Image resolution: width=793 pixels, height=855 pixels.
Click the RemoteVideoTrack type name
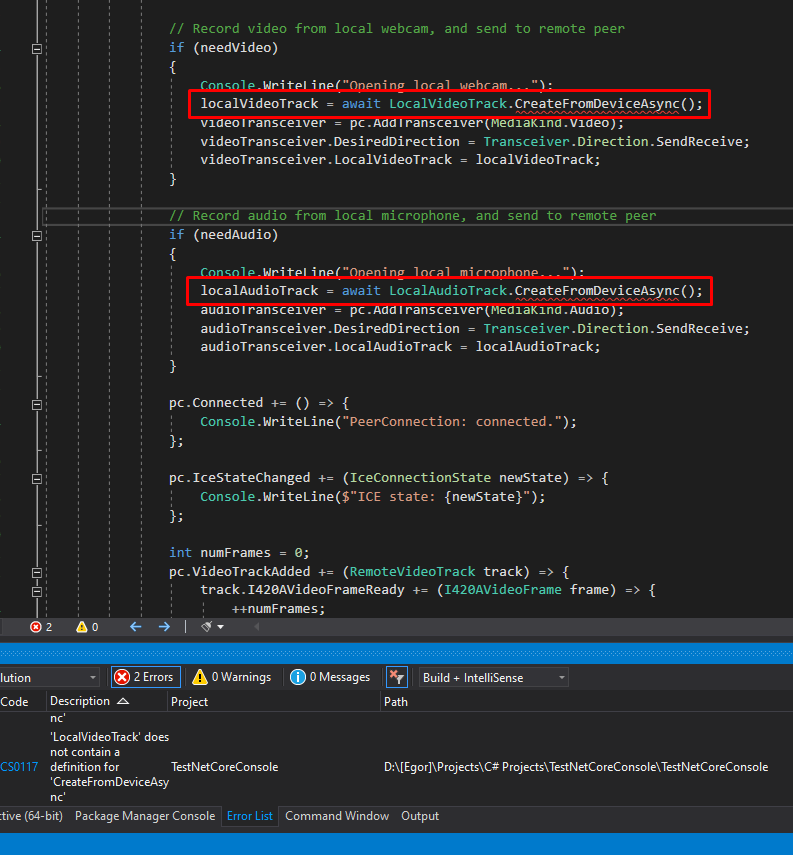coord(412,571)
